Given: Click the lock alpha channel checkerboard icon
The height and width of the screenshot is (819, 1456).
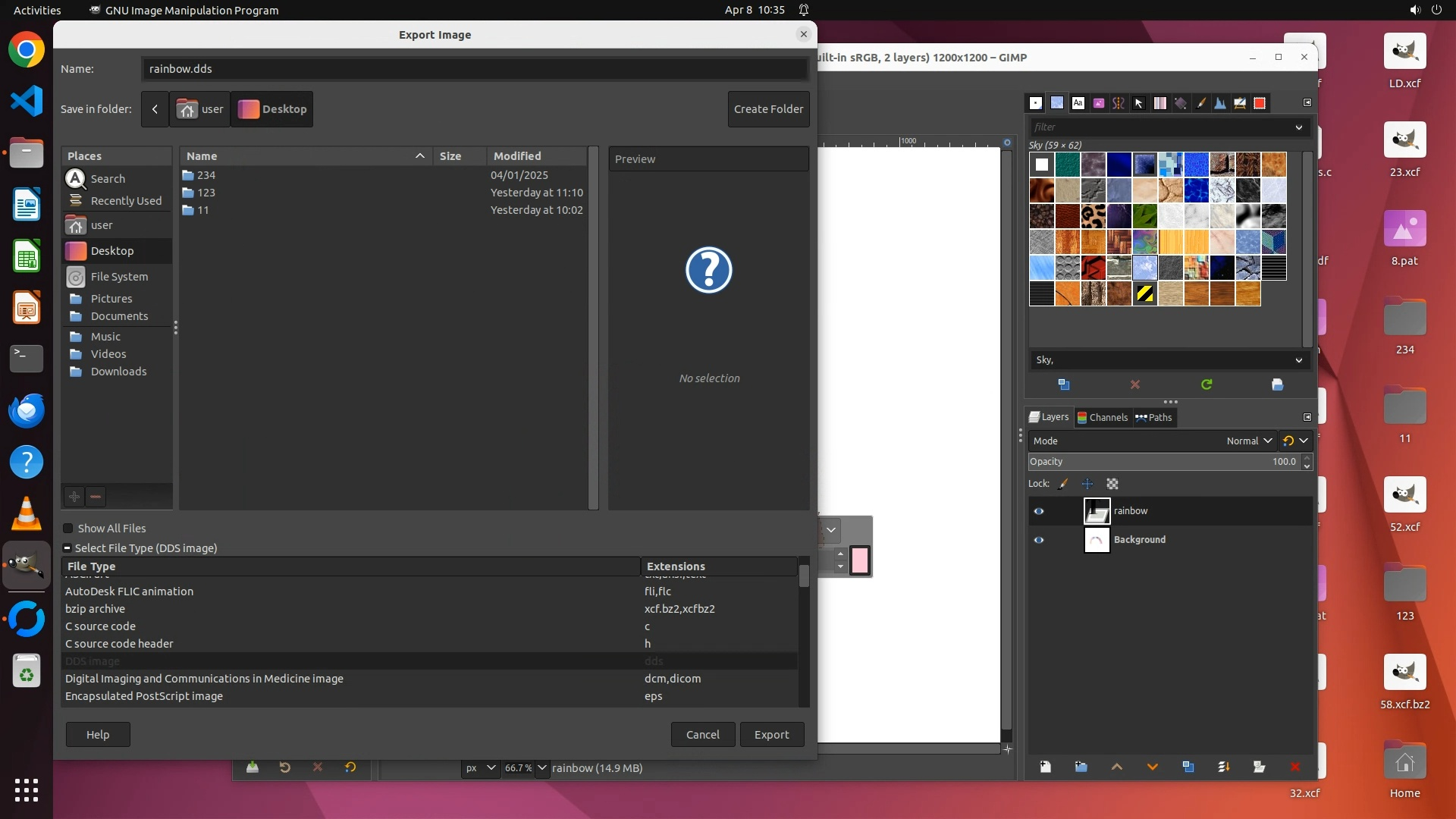Looking at the screenshot, I should pos(1112,484).
